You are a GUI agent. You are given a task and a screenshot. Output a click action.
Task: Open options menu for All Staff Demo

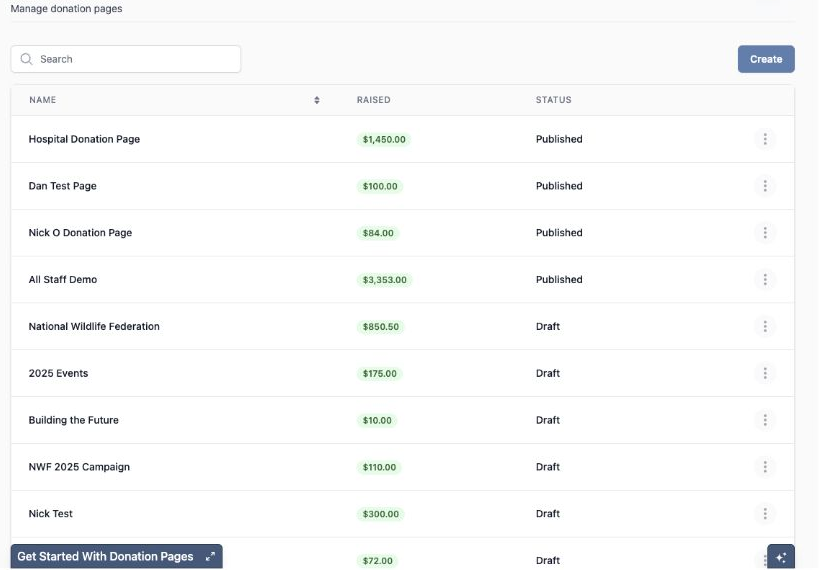click(x=765, y=280)
